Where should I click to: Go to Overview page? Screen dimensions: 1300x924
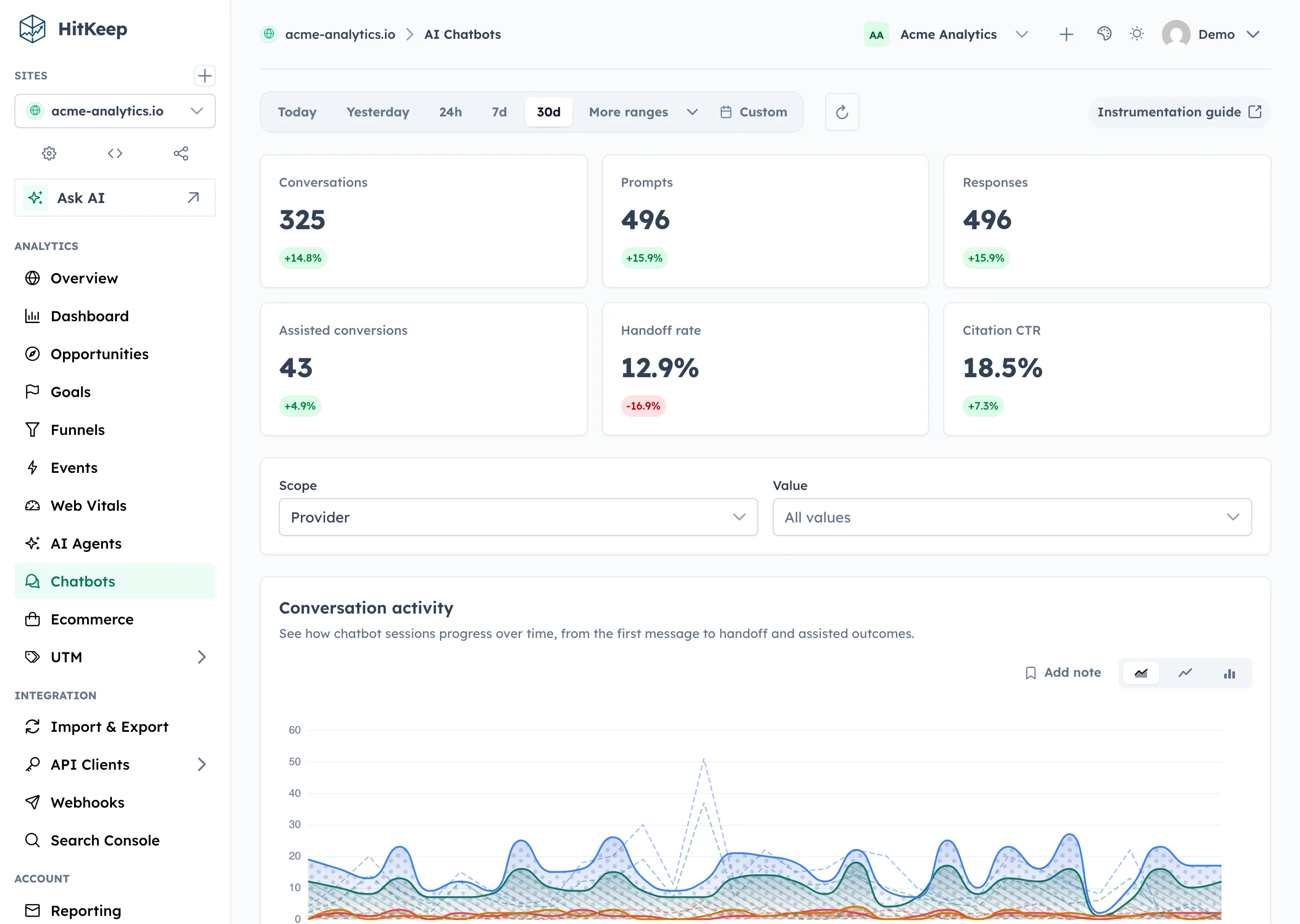(115, 278)
